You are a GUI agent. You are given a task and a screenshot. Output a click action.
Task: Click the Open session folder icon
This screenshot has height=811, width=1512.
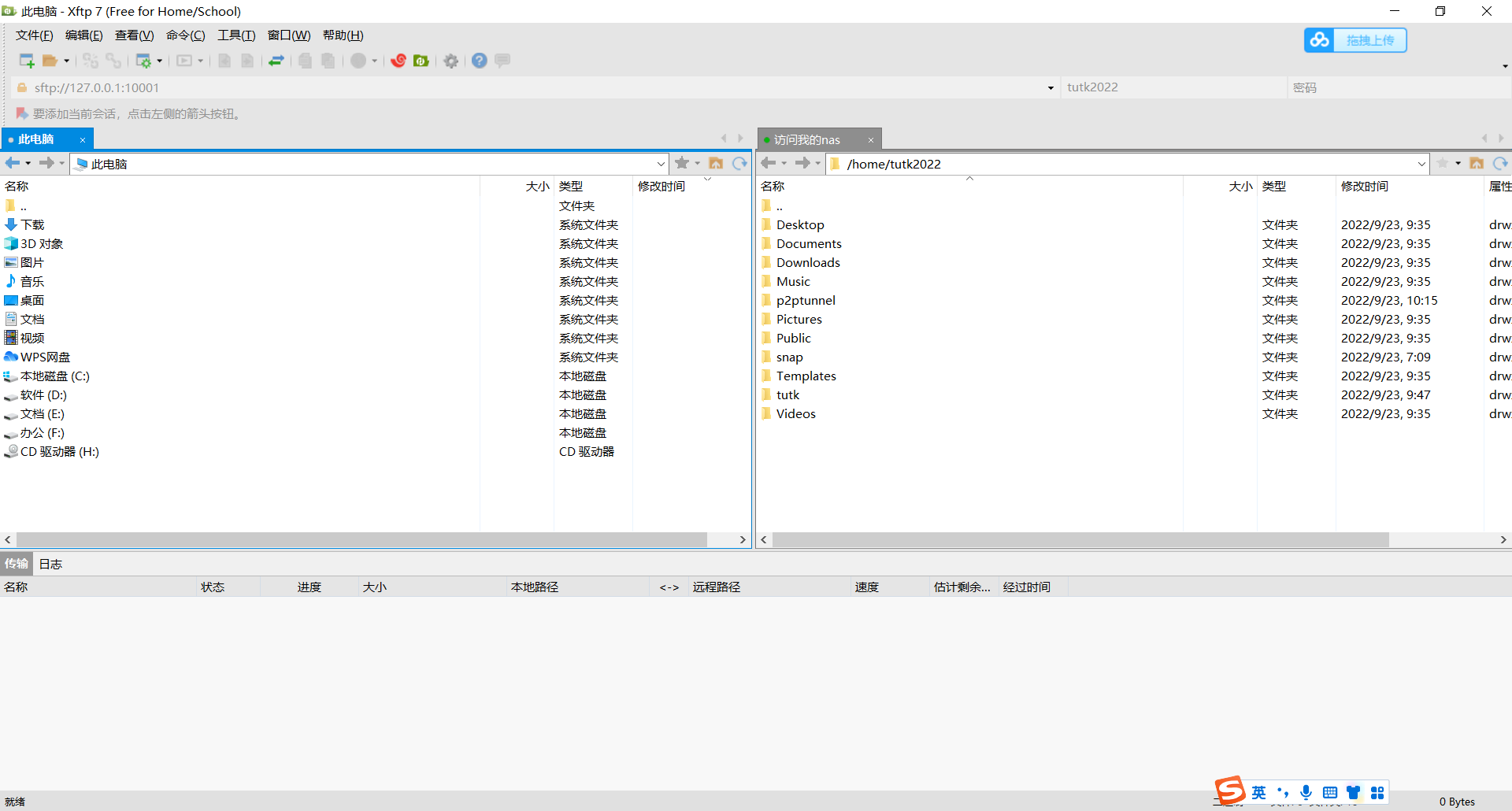click(x=50, y=61)
